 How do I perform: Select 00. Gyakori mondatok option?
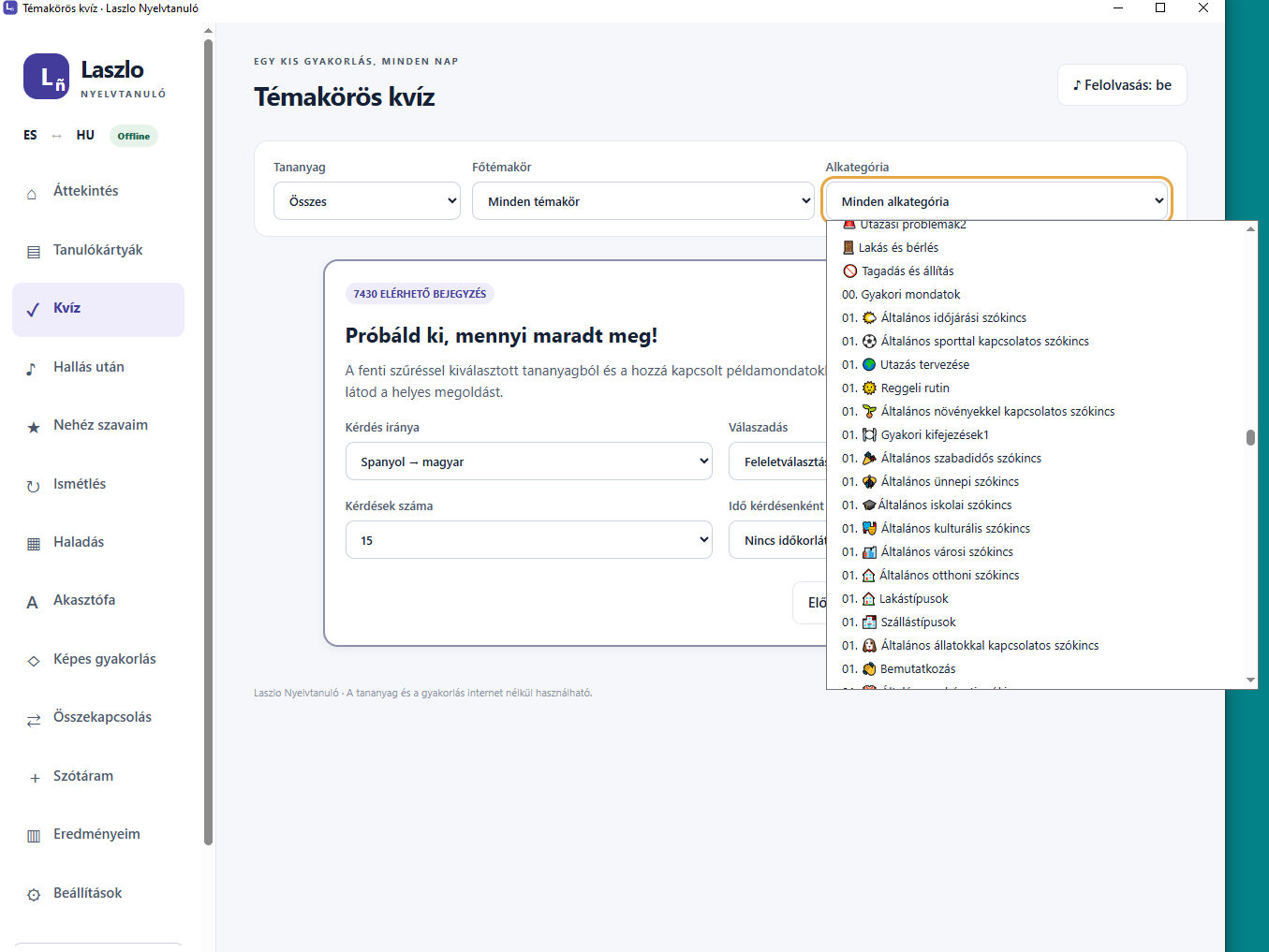(x=1036, y=294)
